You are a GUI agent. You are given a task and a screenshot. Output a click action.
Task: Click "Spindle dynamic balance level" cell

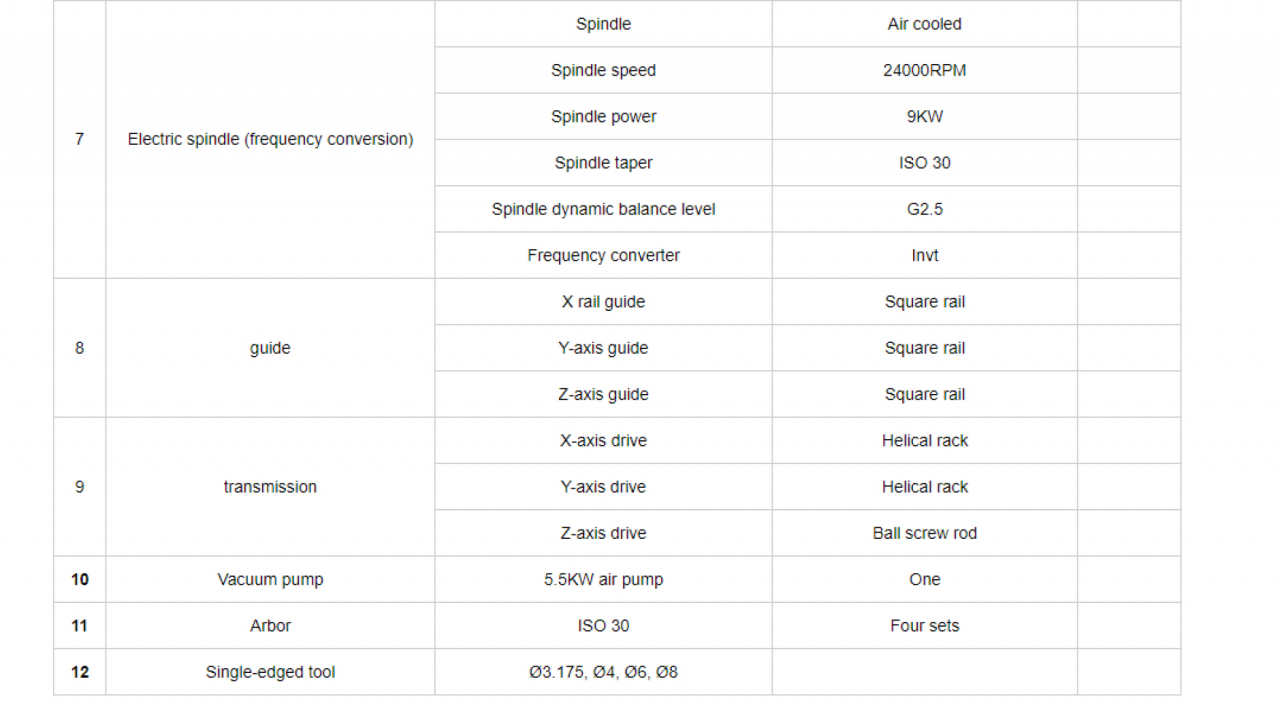point(603,209)
